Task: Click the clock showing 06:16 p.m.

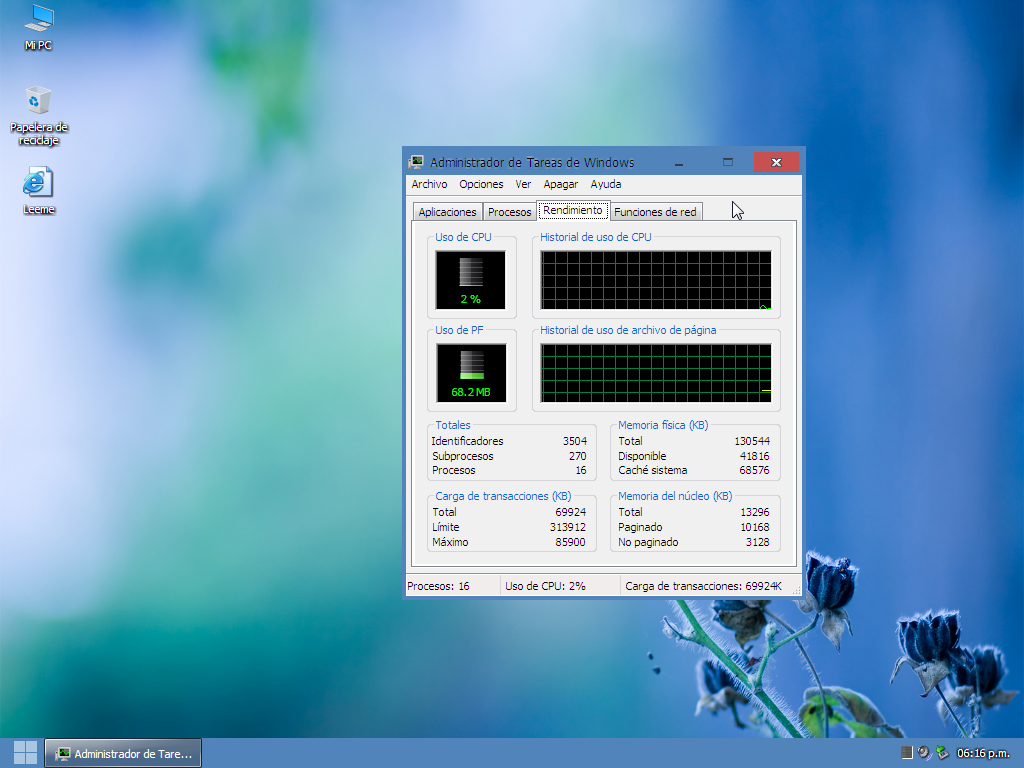Action: (x=985, y=752)
